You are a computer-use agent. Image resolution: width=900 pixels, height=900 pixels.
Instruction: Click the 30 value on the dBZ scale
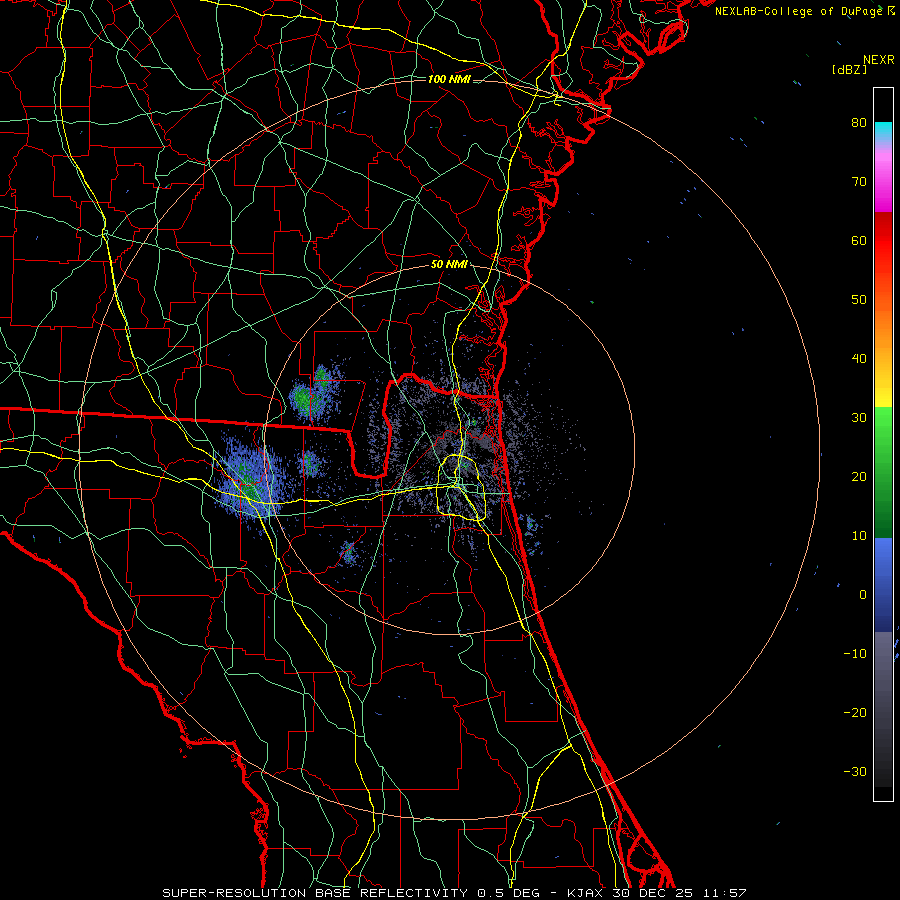[859, 418]
